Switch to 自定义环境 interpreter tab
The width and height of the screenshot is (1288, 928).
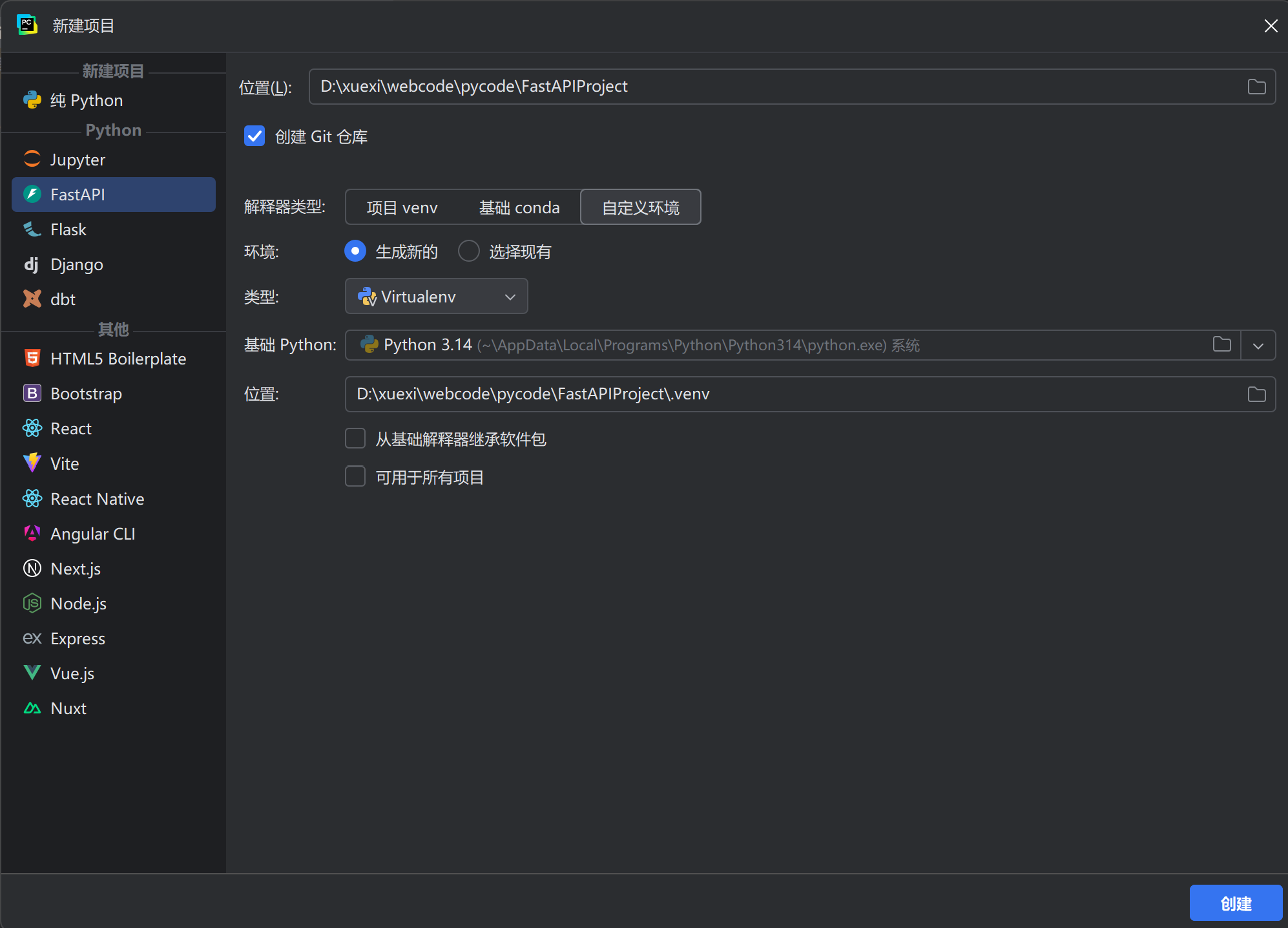(641, 207)
